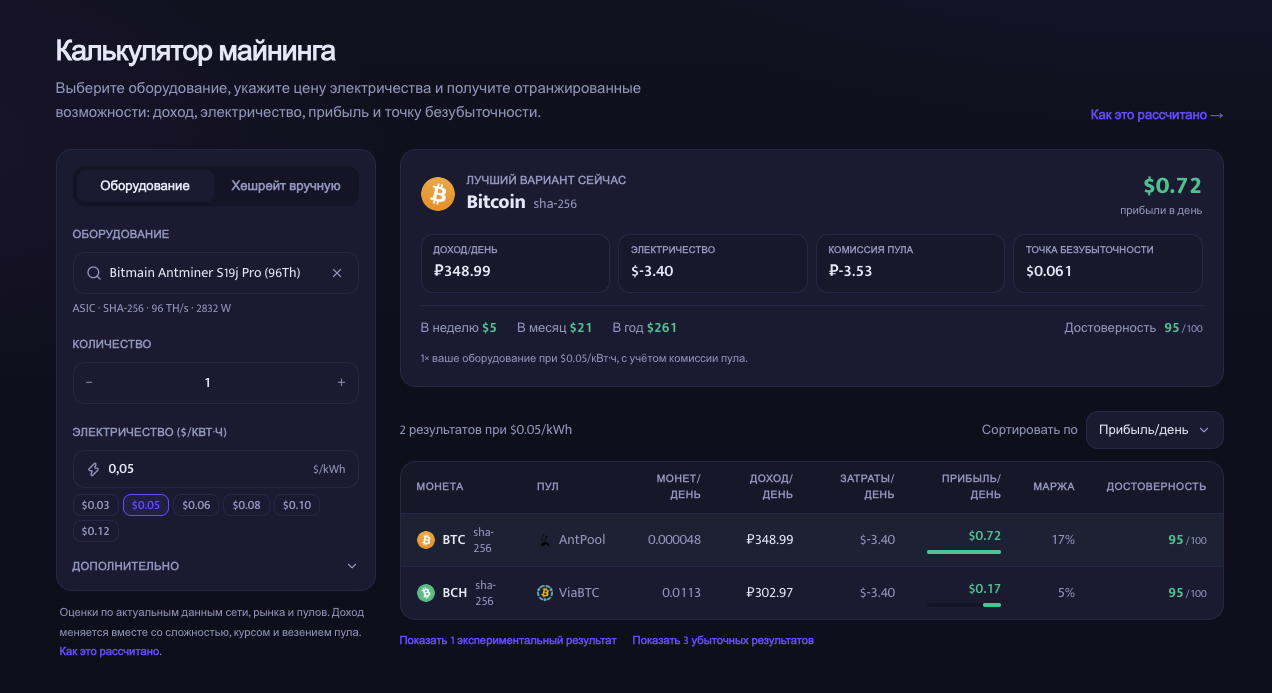Open the Прибыль/день sort dropdown
The width and height of the screenshot is (1272, 693).
[1155, 430]
